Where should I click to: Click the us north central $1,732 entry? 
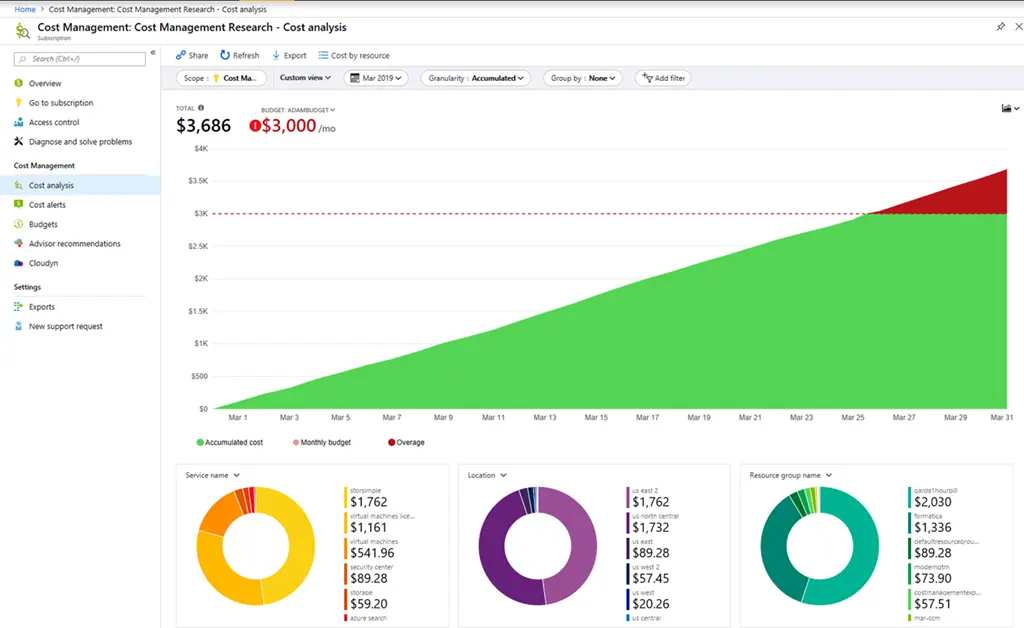tap(655, 523)
